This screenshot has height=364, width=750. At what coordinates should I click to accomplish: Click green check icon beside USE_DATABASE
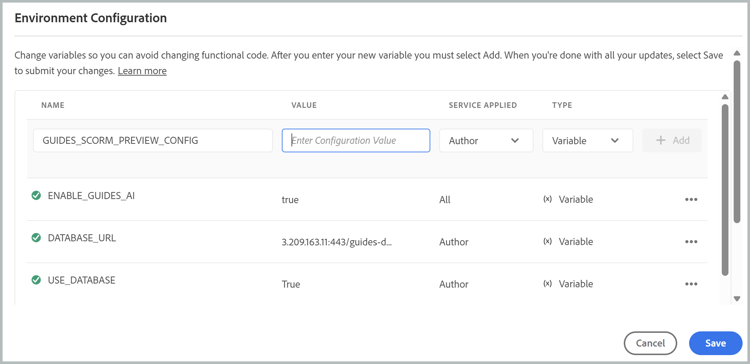tap(36, 280)
